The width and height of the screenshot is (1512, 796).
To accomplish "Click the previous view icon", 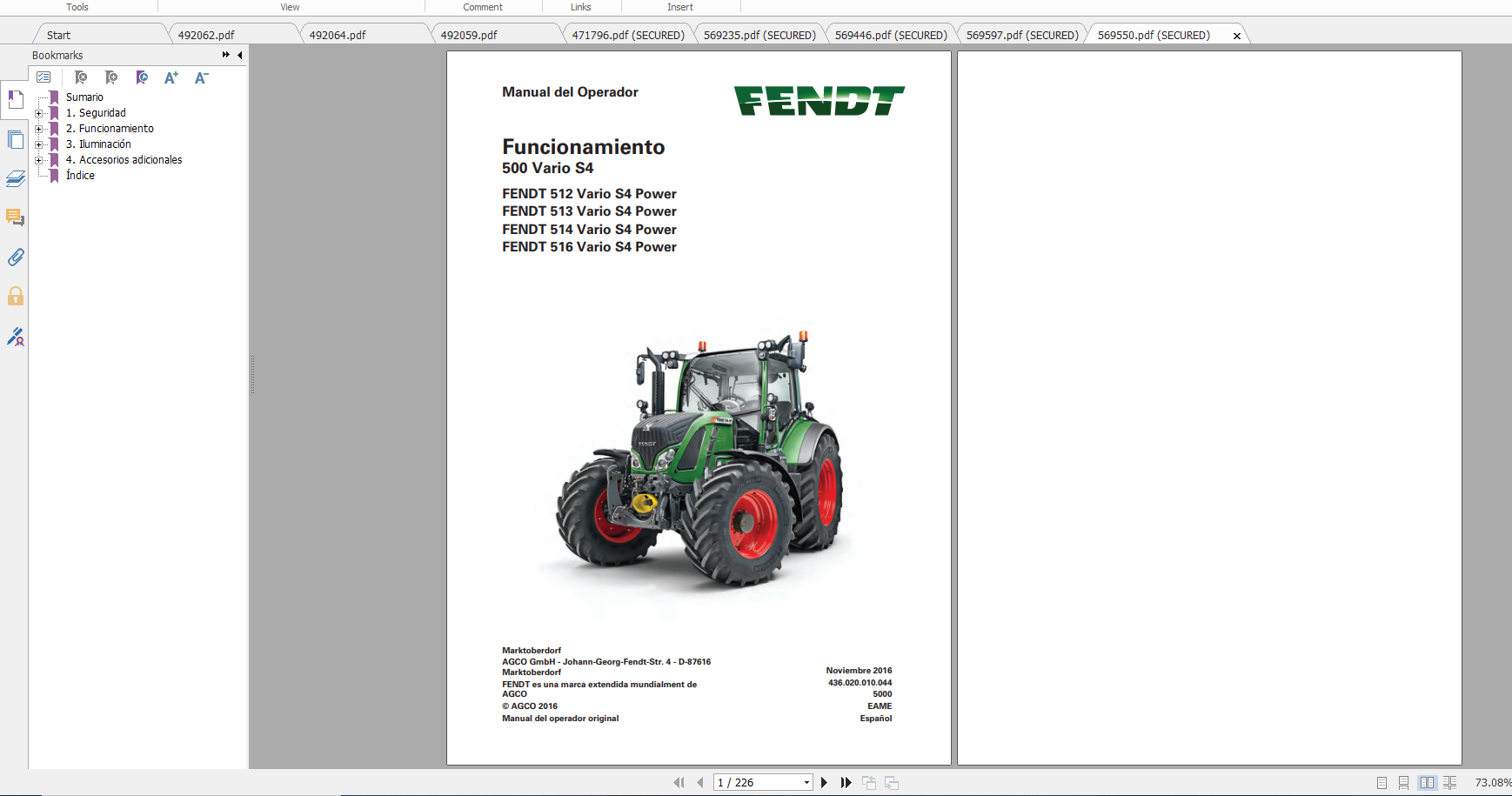I will click(869, 783).
